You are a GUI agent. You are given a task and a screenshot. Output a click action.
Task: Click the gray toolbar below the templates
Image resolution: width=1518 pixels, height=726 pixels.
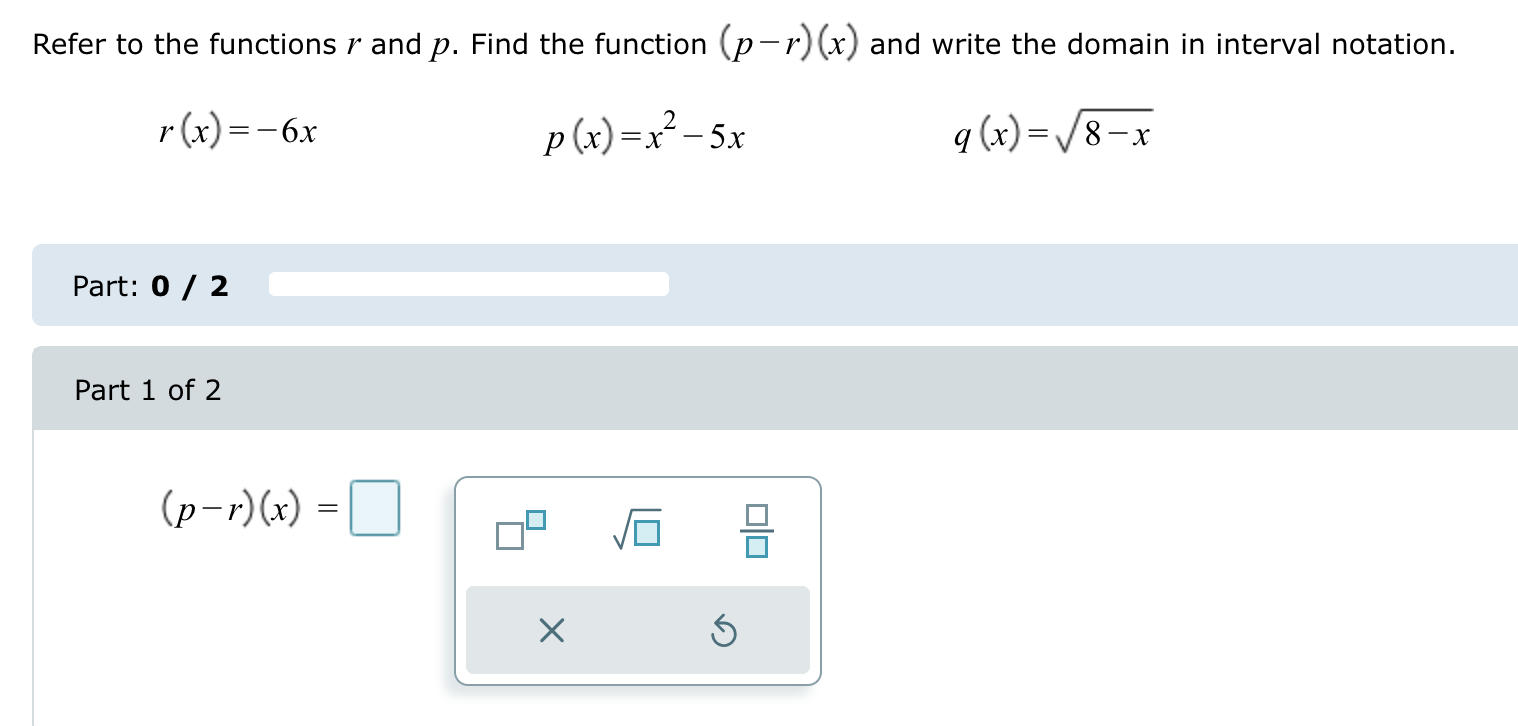coord(637,629)
